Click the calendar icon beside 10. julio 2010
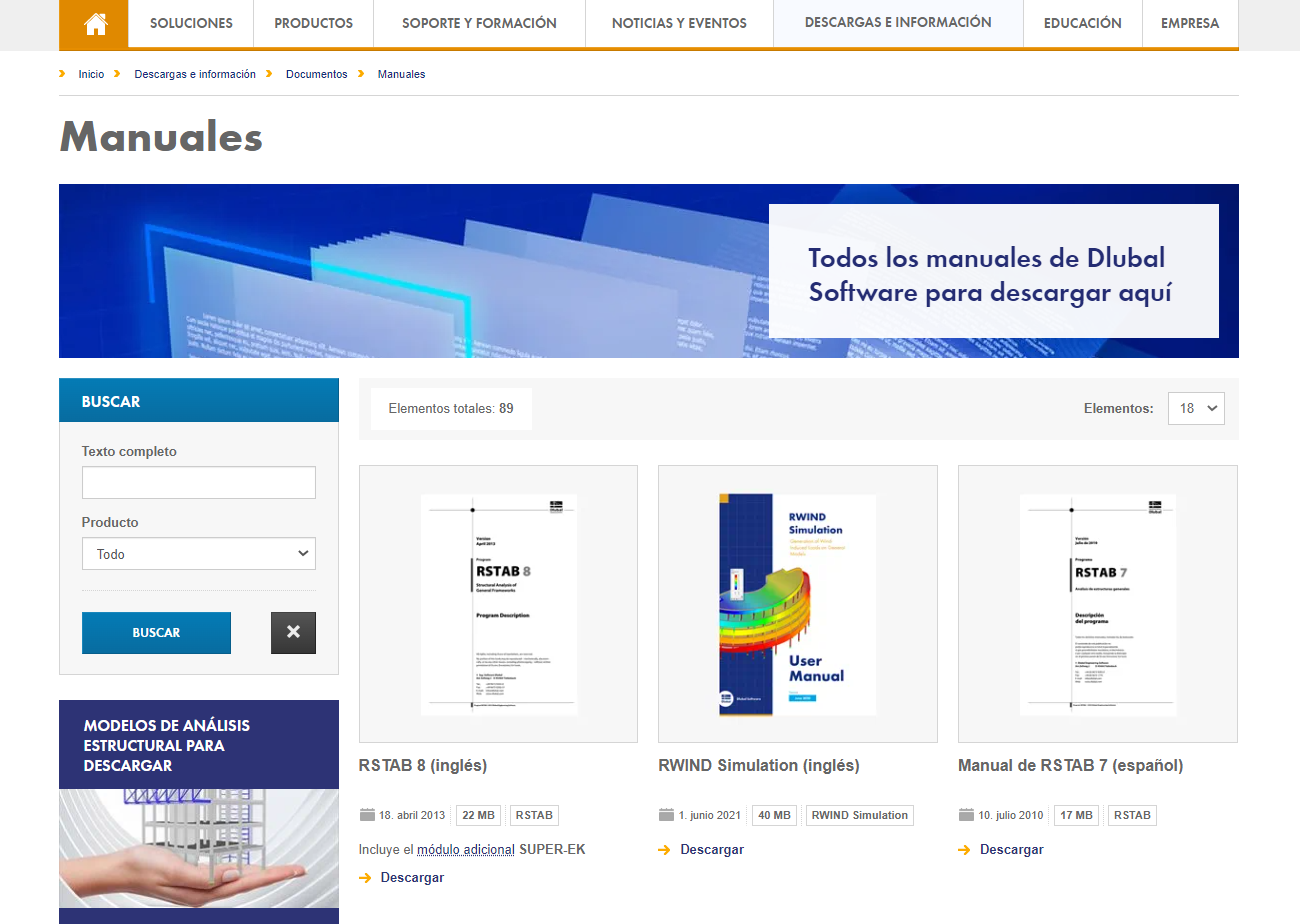The image size is (1300, 924). click(966, 815)
